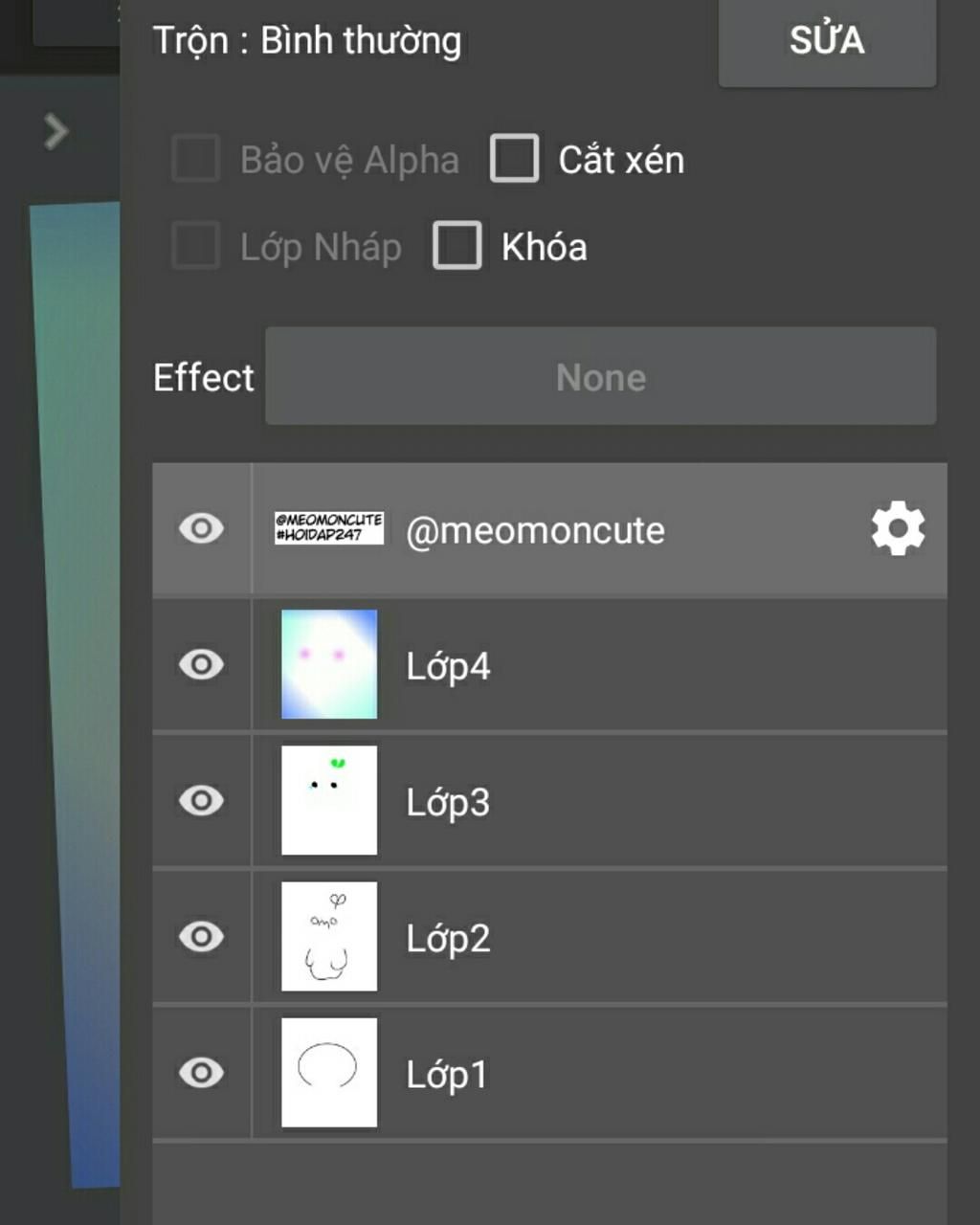Select the Lớp1 layer name
This screenshot has height=1225, width=980.
(x=447, y=1074)
